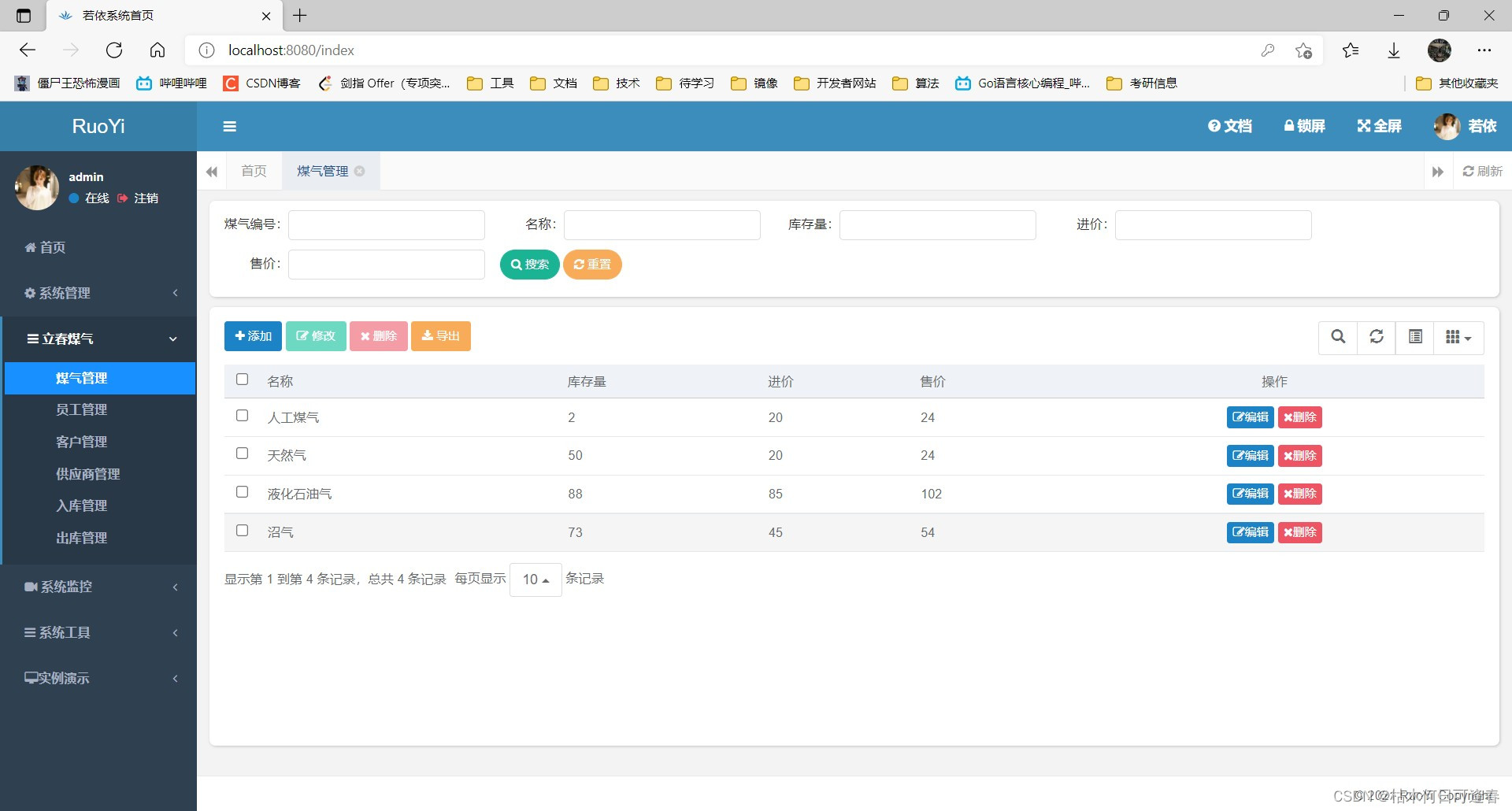This screenshot has height=811, width=1512.
Task: Expand the 系统管理 sidebar menu
Action: (x=98, y=293)
